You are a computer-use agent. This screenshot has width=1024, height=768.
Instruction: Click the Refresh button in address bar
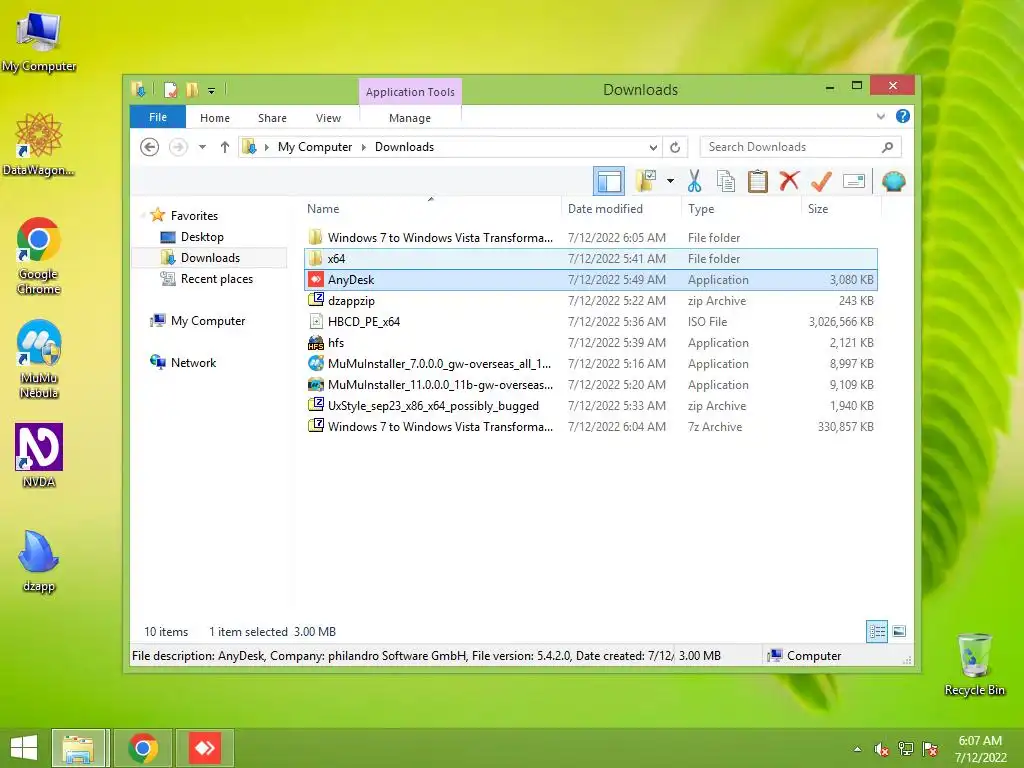675,147
